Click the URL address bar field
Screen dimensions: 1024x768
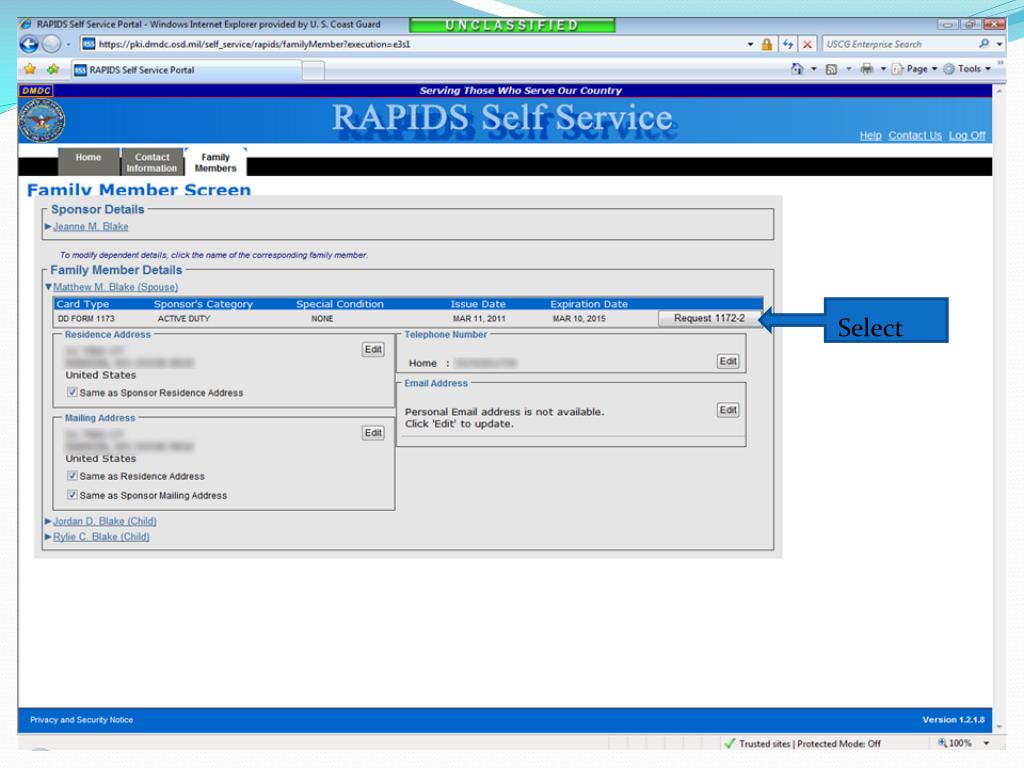[x=418, y=44]
